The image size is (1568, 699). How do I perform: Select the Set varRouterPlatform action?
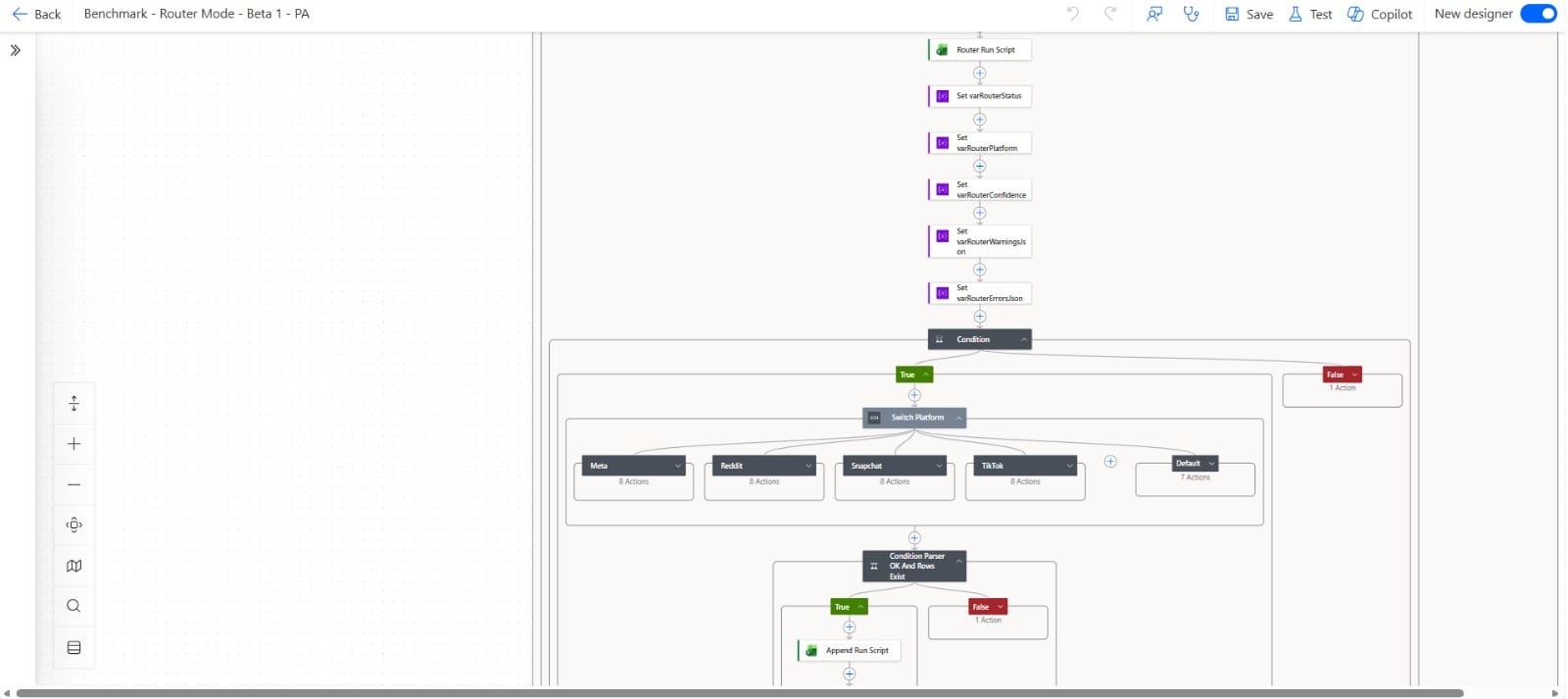coord(980,143)
